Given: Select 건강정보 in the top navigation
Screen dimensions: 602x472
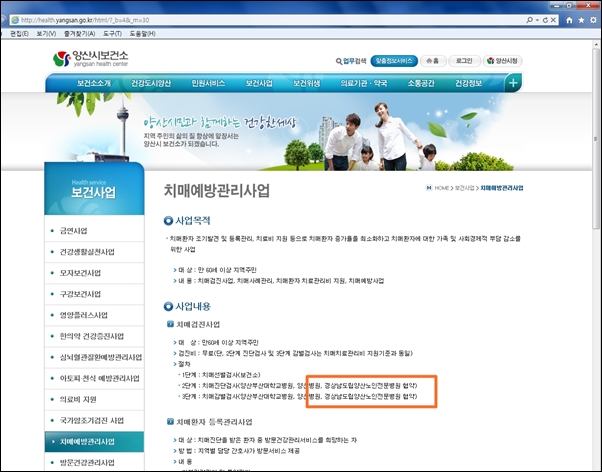Looking at the screenshot, I should click(x=468, y=83).
